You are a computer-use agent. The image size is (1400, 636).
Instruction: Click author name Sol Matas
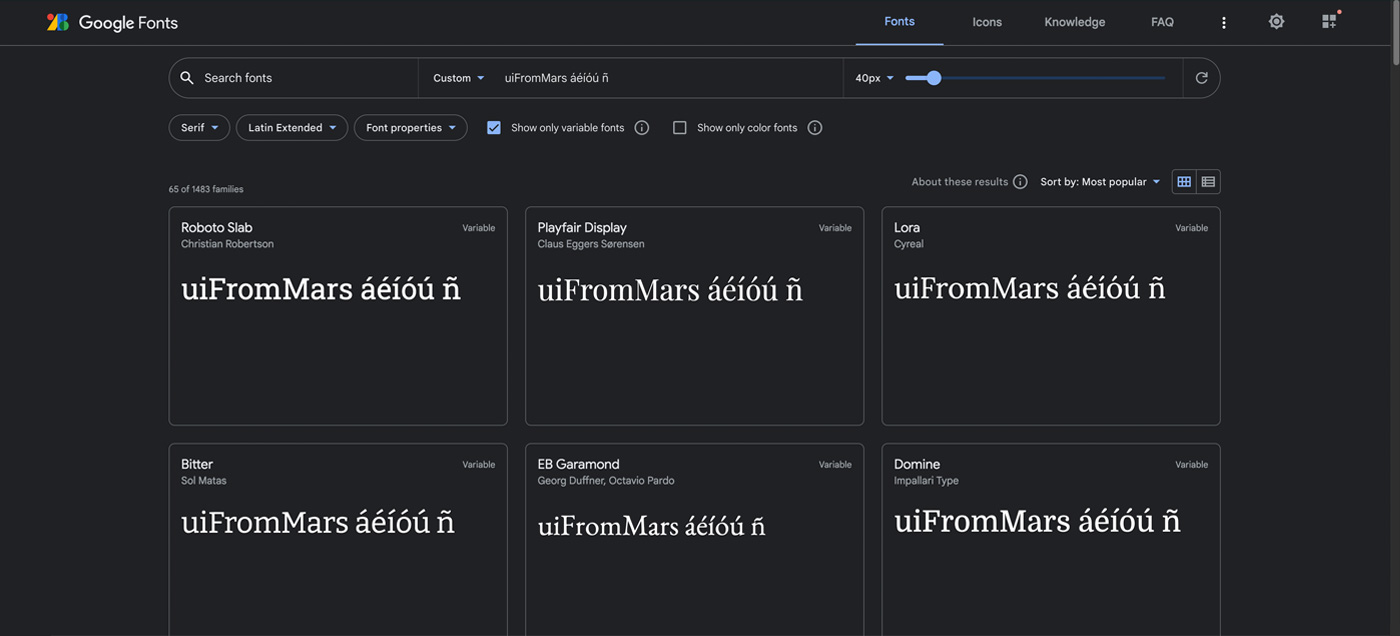[204, 481]
